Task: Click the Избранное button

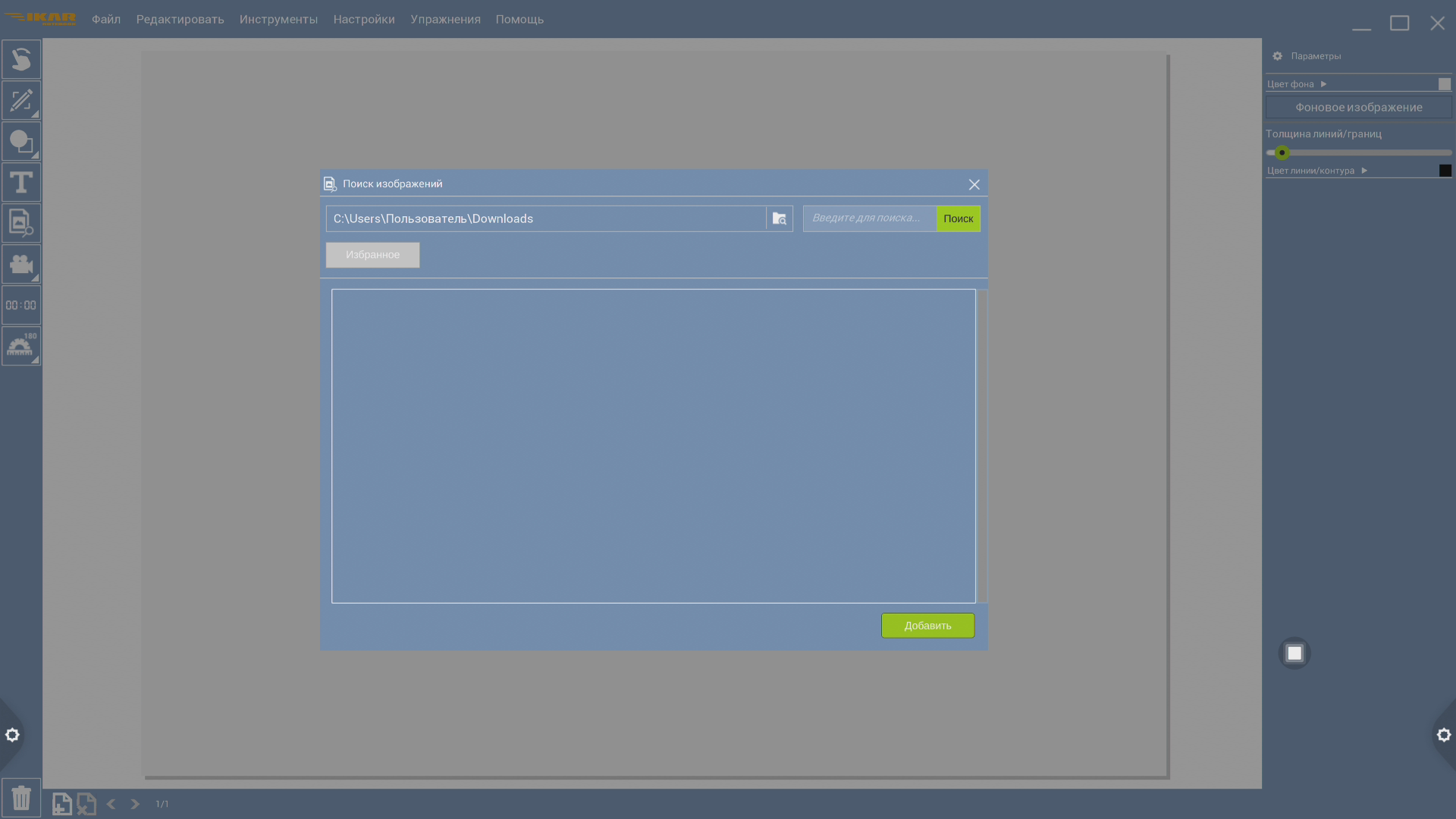Action: click(x=372, y=255)
